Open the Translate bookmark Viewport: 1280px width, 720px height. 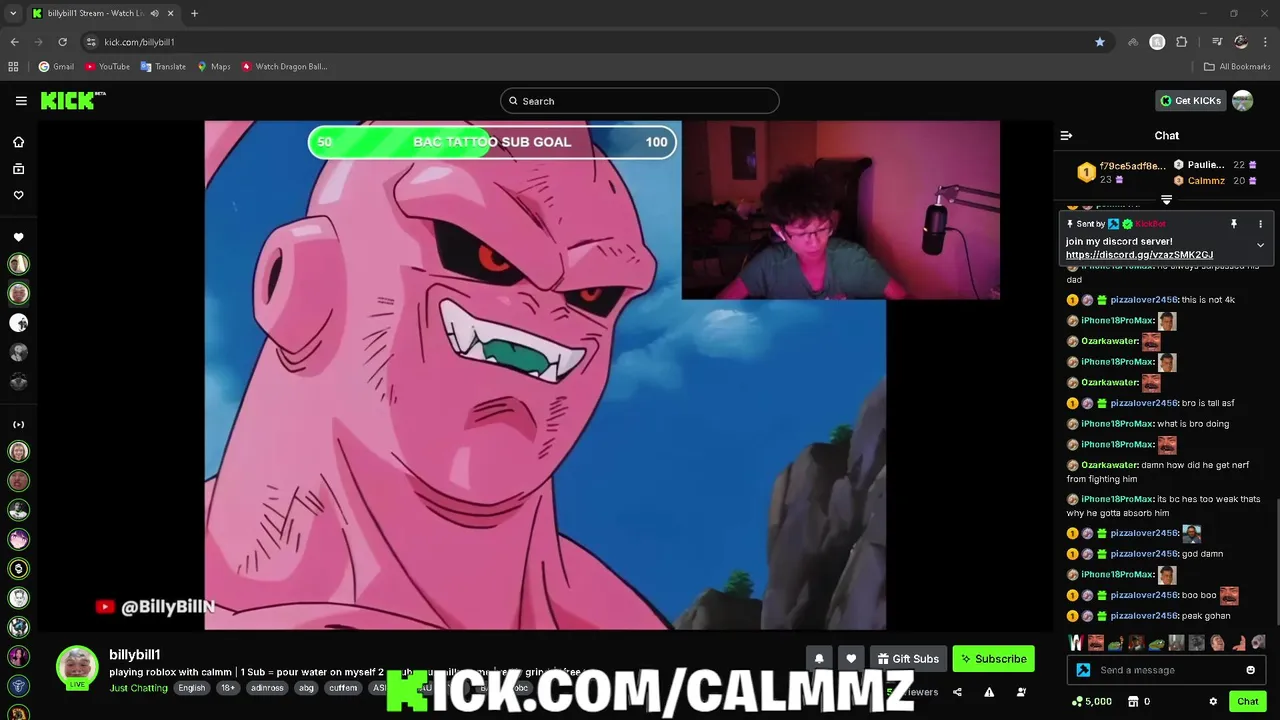pos(163,67)
